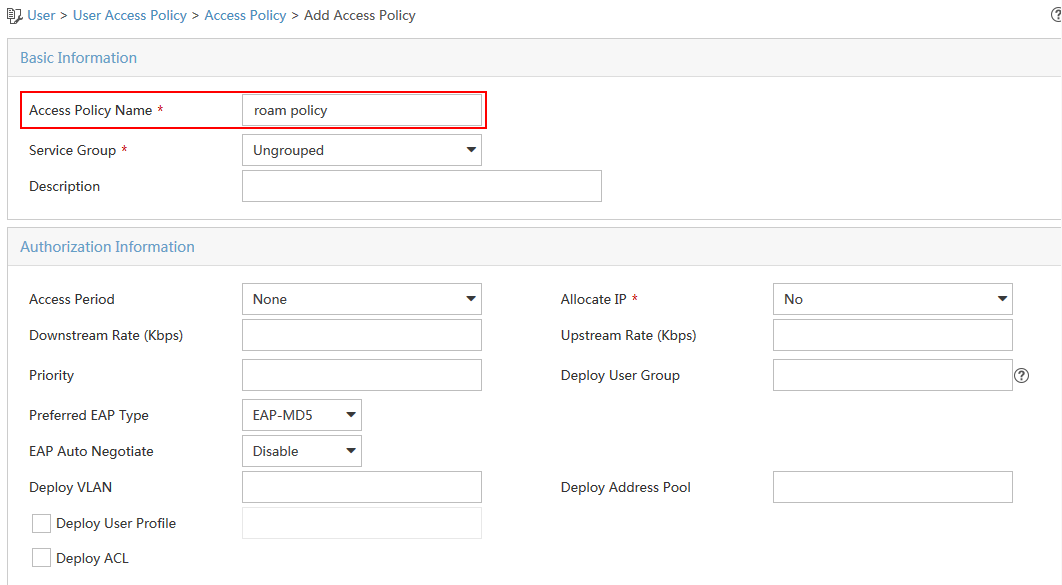
Task: Click the Downstream Rate (Kbps) field
Action: pos(362,335)
